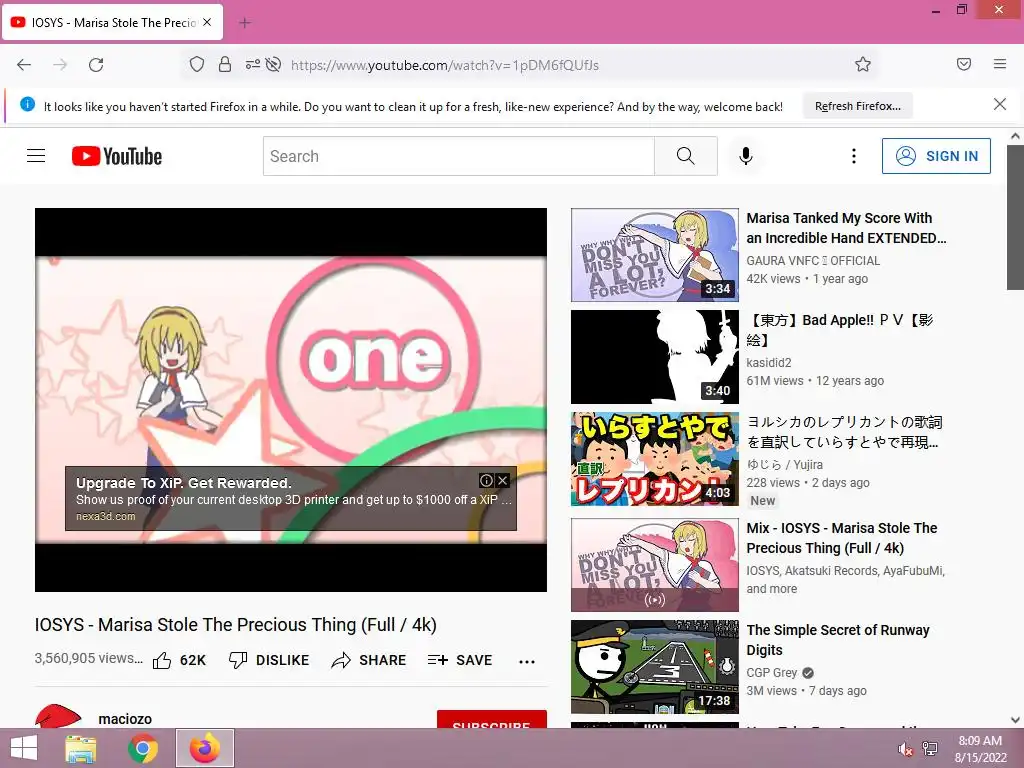Click the page vertical scrollbar thumb
1024x768 pixels.
click(1015, 217)
